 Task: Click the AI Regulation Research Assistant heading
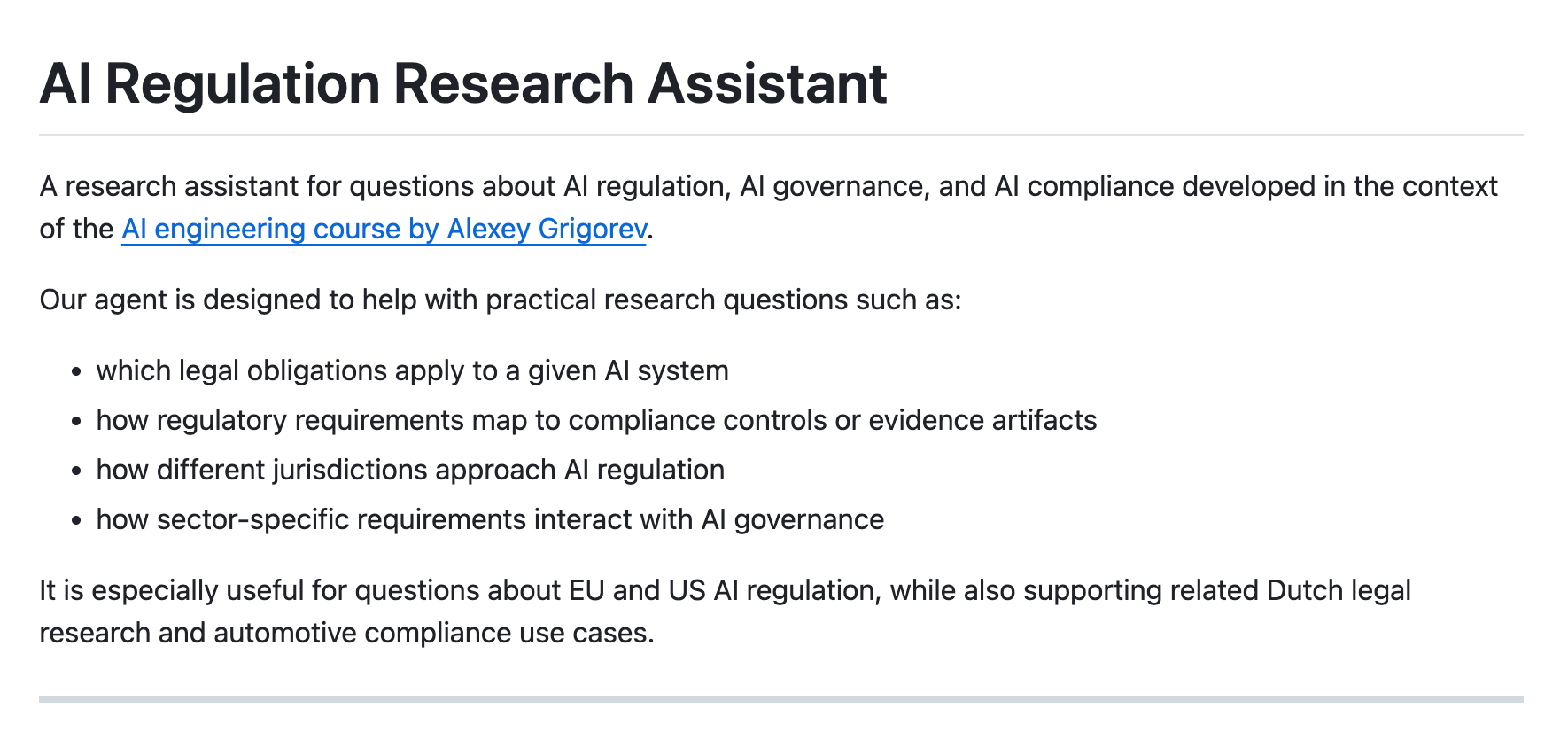coord(463,83)
